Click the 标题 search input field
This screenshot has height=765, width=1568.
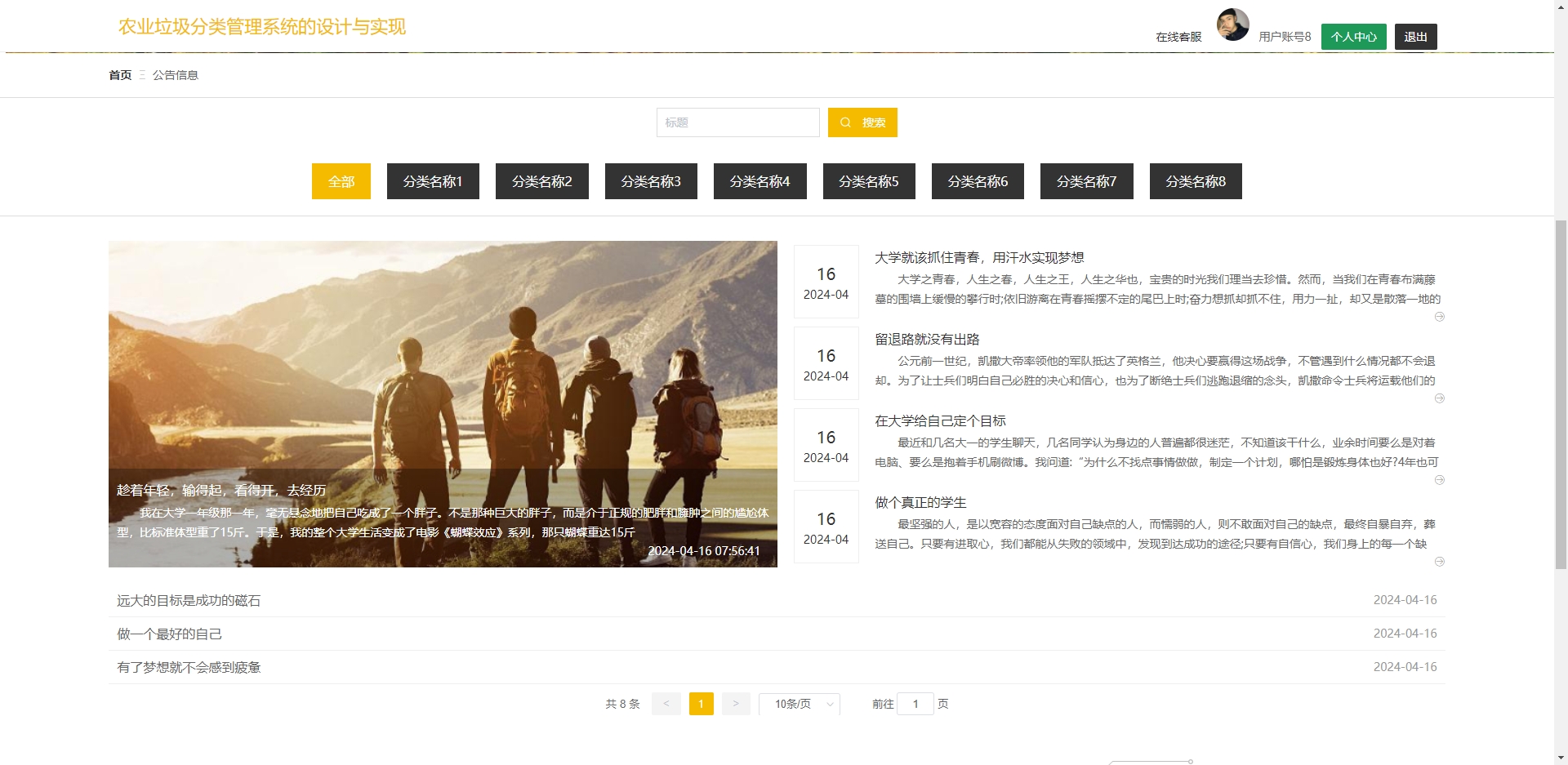(737, 122)
